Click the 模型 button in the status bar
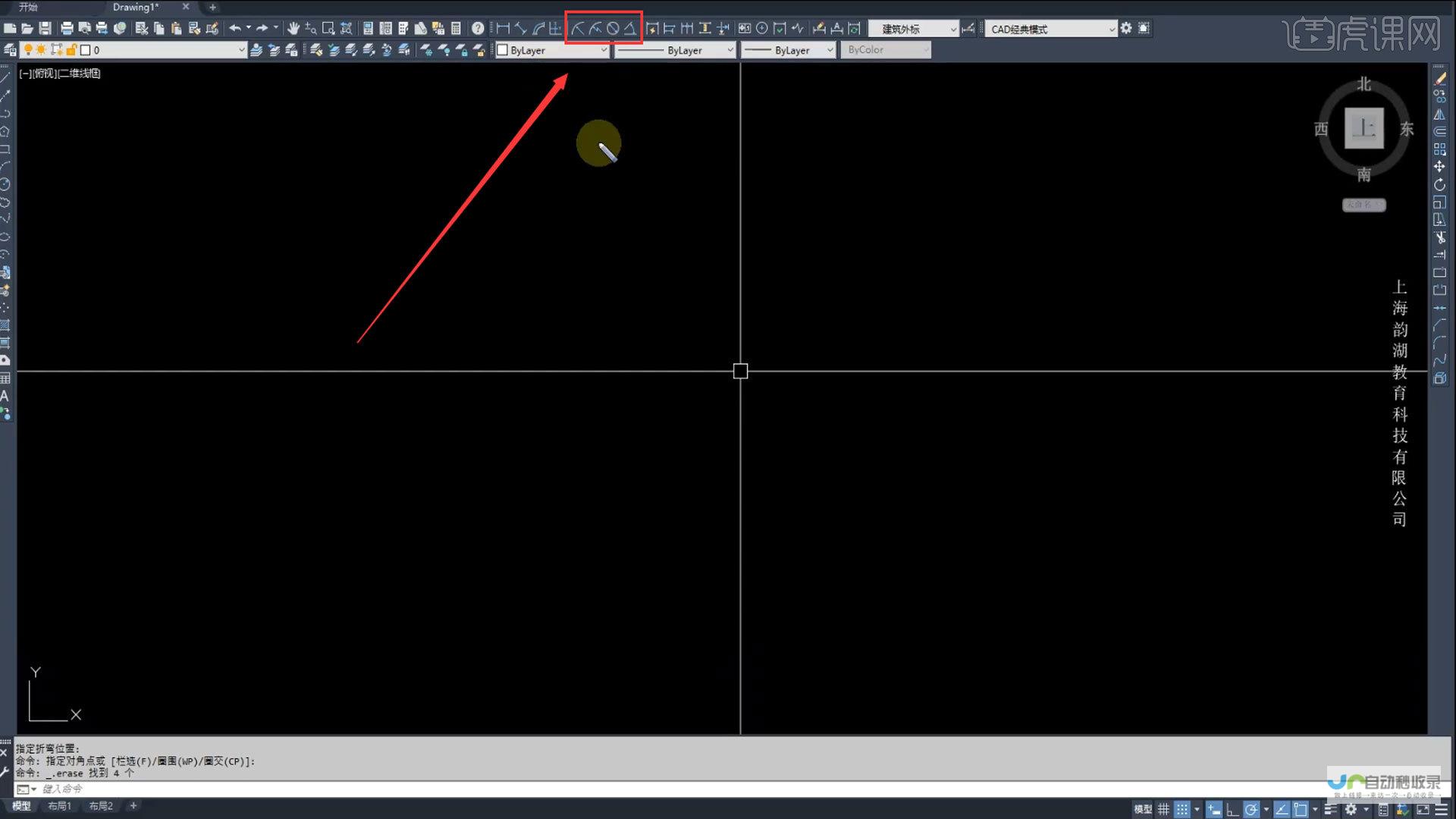 tap(1143, 809)
